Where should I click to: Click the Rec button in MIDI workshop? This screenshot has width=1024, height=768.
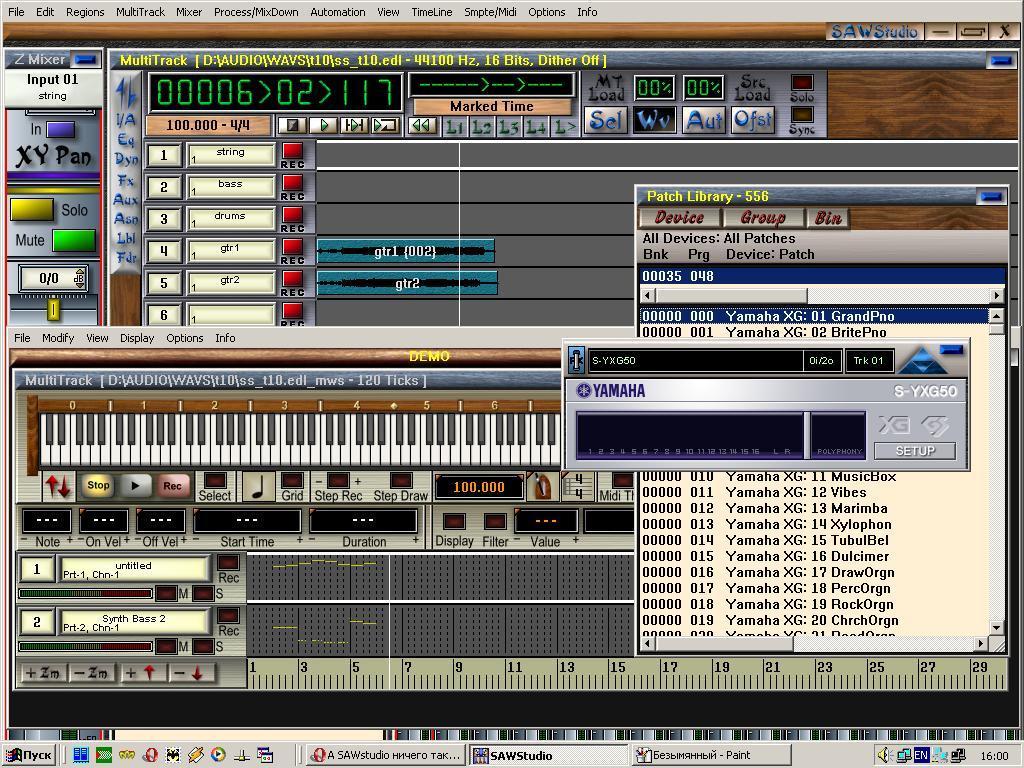coord(172,485)
